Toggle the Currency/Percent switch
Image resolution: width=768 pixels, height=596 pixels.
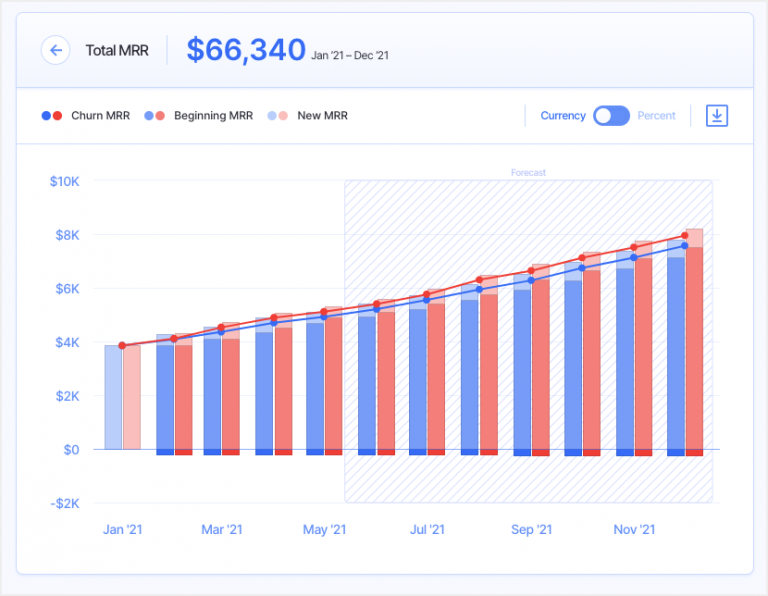coord(611,116)
